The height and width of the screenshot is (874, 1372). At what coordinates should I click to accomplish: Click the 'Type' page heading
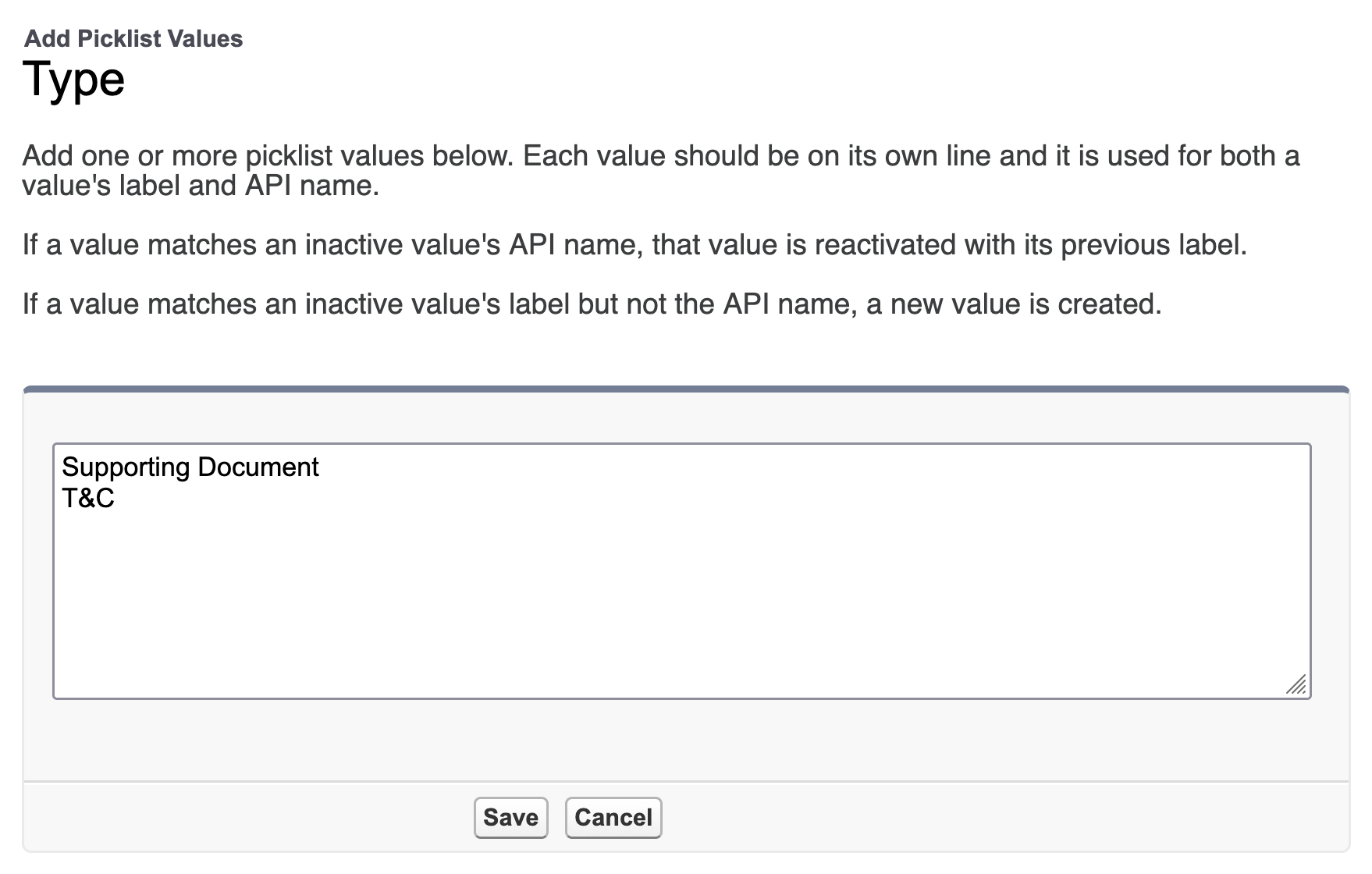74,80
